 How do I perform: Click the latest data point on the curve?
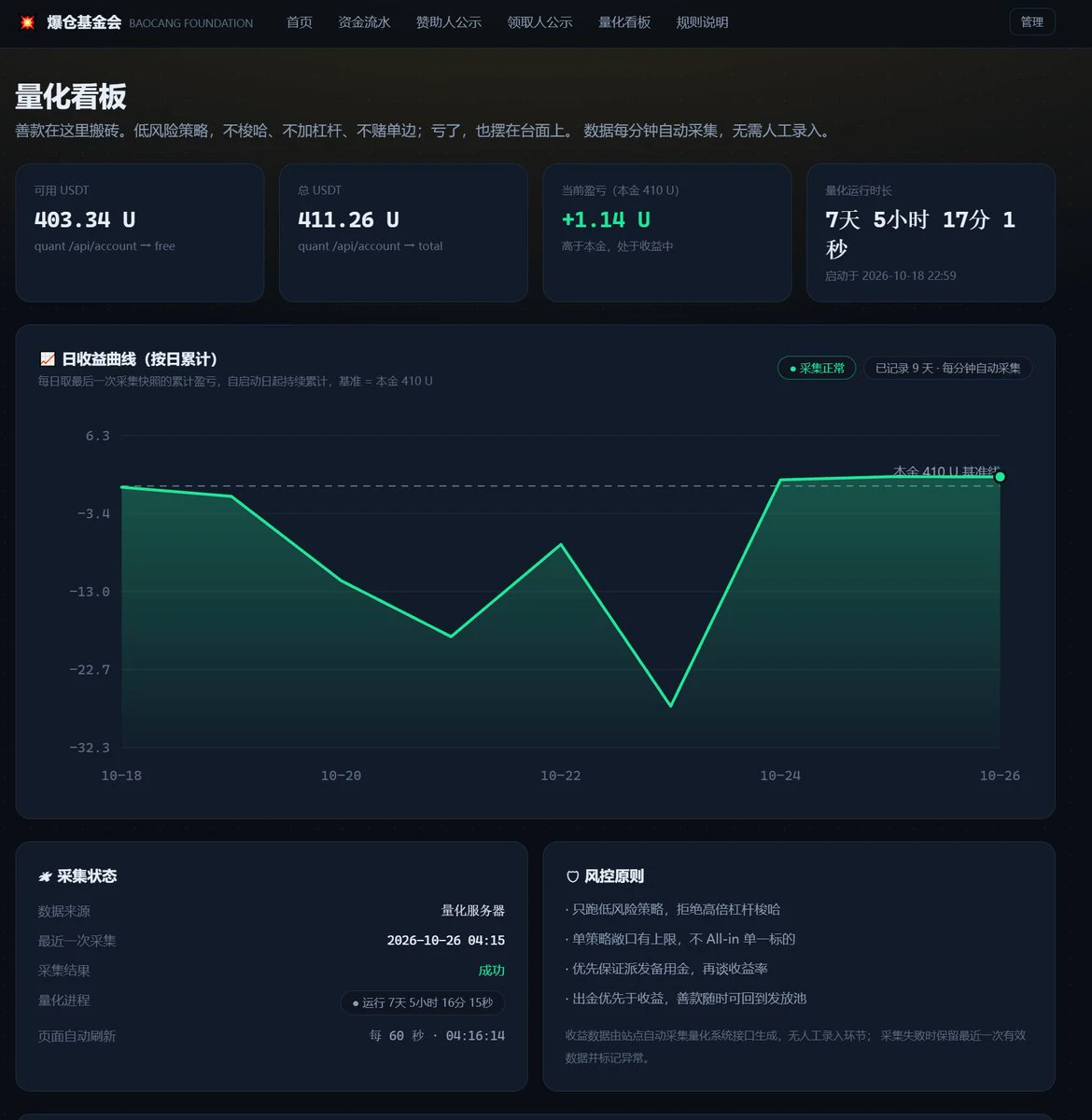click(x=1000, y=477)
